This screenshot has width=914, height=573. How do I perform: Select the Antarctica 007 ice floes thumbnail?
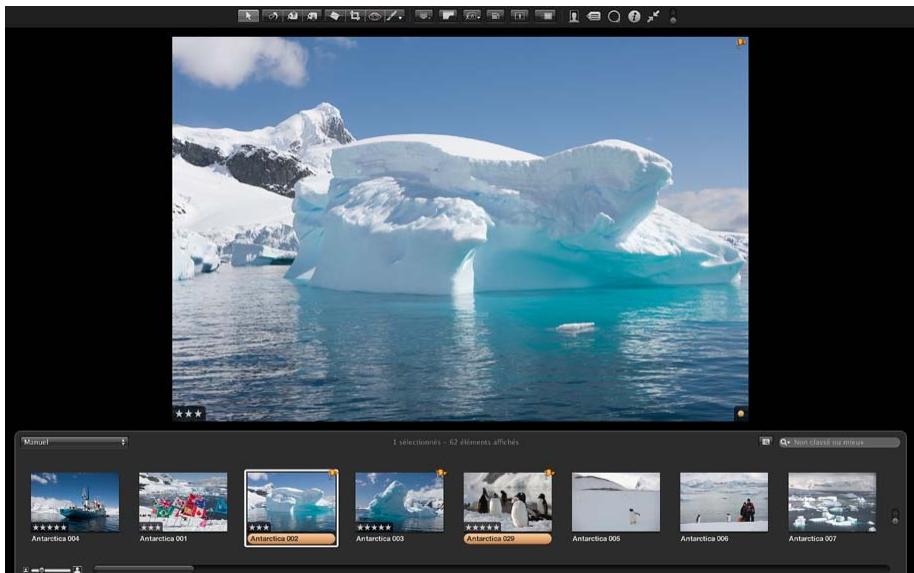pyautogui.click(x=832, y=502)
